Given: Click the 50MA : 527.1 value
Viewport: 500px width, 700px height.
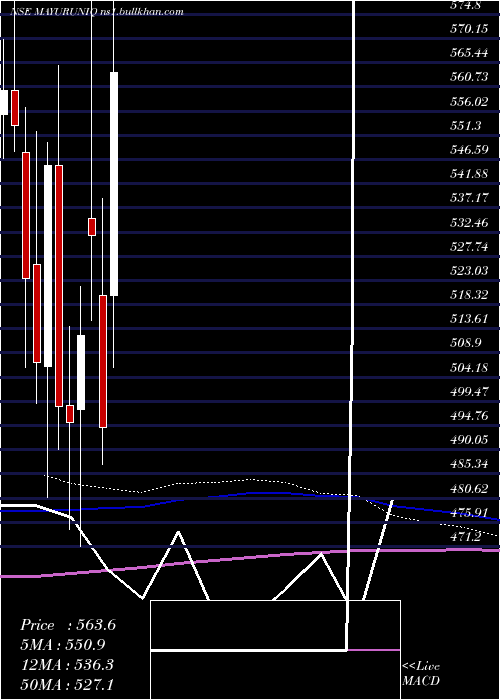Looking at the screenshot, I should point(67,685).
